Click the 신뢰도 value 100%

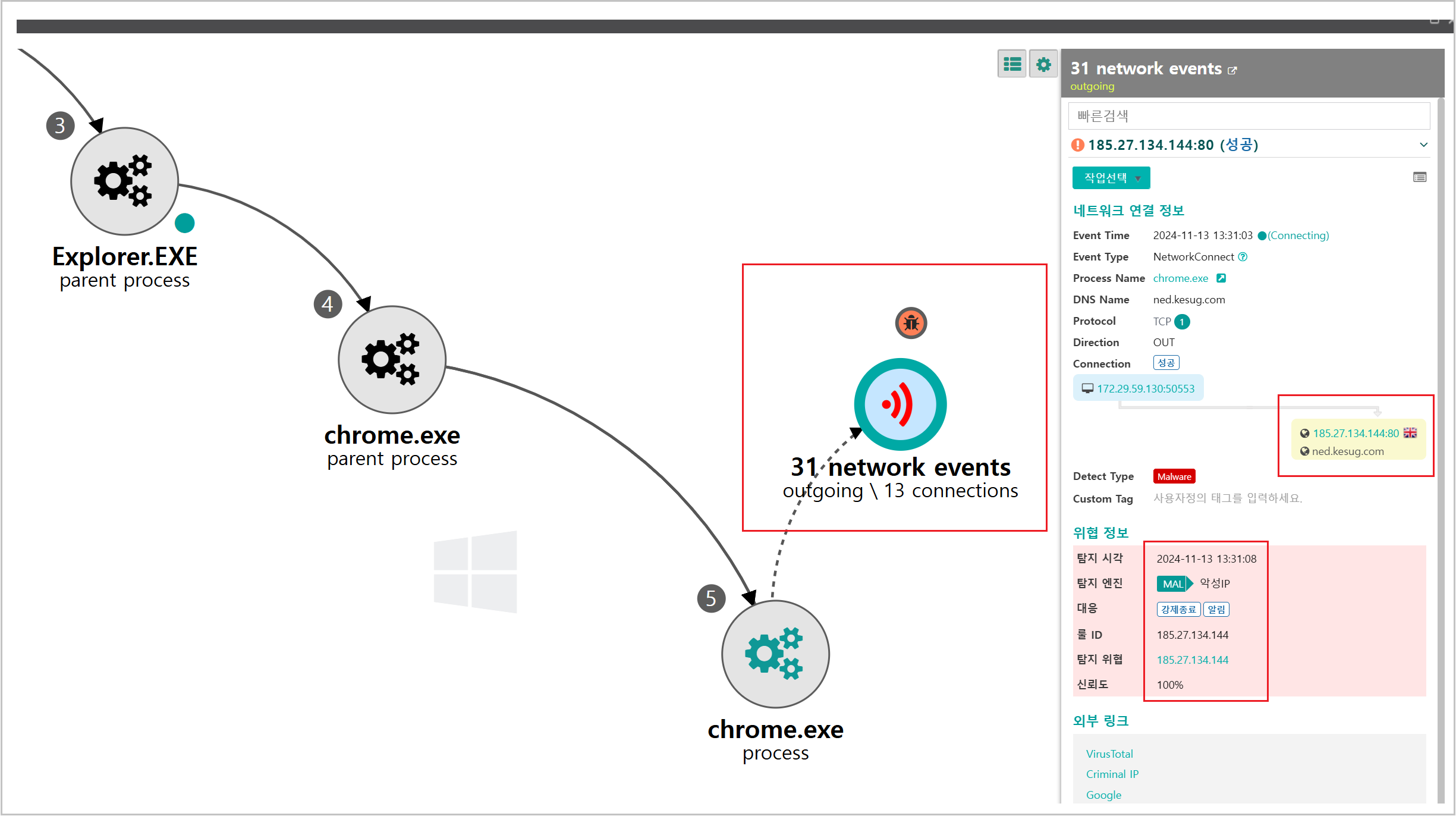(1169, 685)
